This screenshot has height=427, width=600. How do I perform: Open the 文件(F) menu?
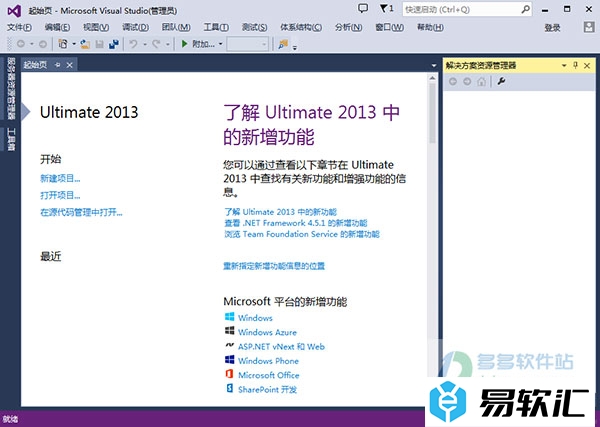(x=20, y=27)
